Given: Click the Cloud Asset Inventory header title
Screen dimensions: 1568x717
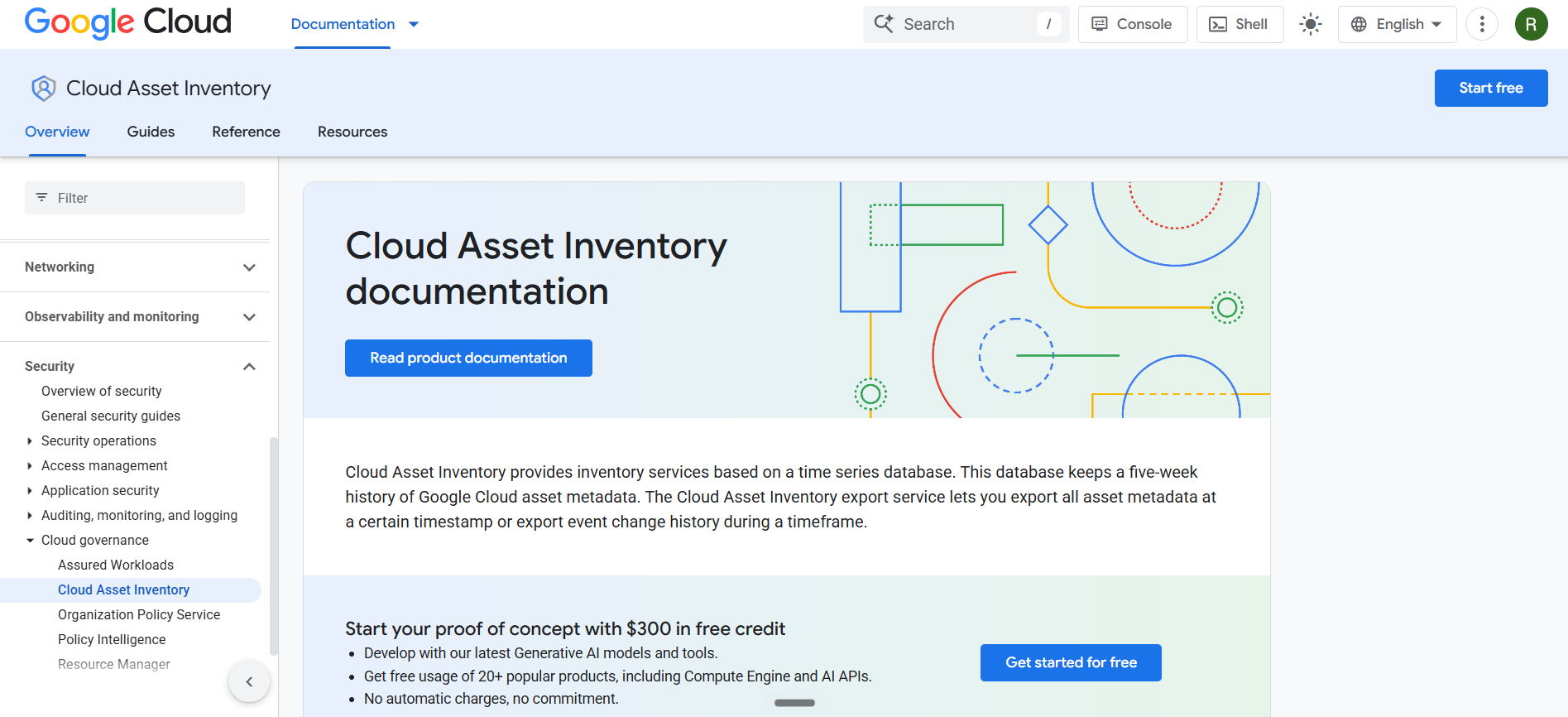Looking at the screenshot, I should point(169,88).
